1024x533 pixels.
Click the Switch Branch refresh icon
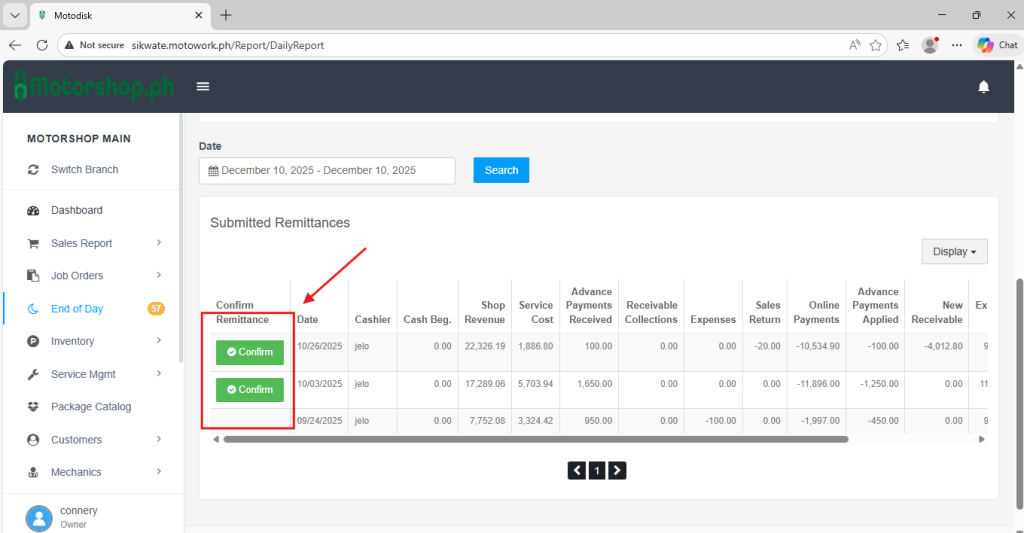33,170
